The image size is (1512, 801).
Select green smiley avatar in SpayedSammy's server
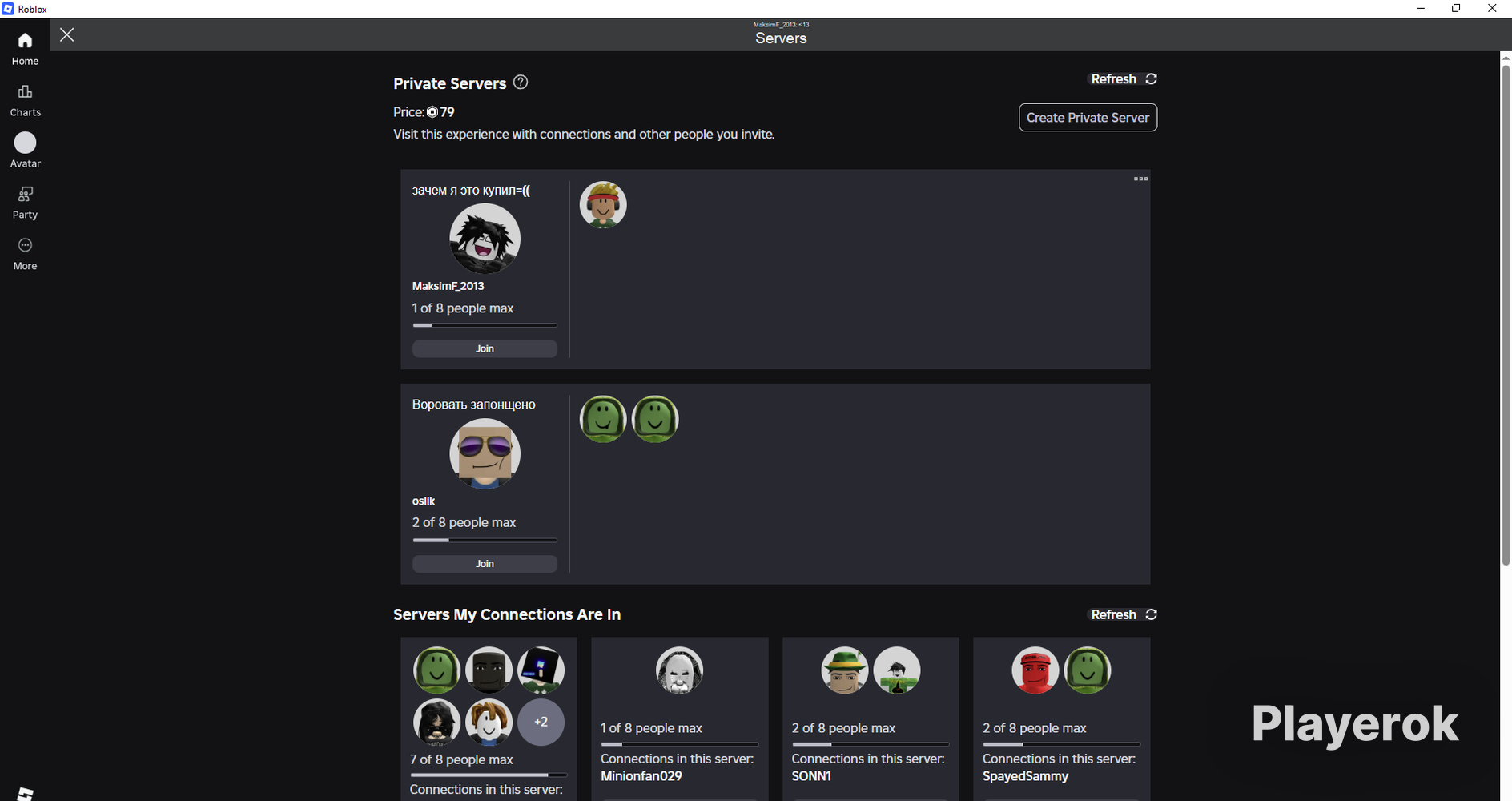tap(1088, 670)
